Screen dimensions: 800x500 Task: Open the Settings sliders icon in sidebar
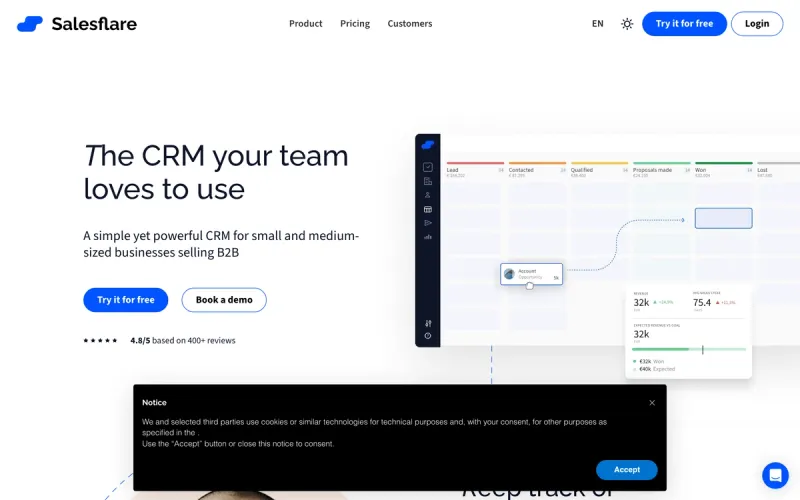tap(428, 323)
